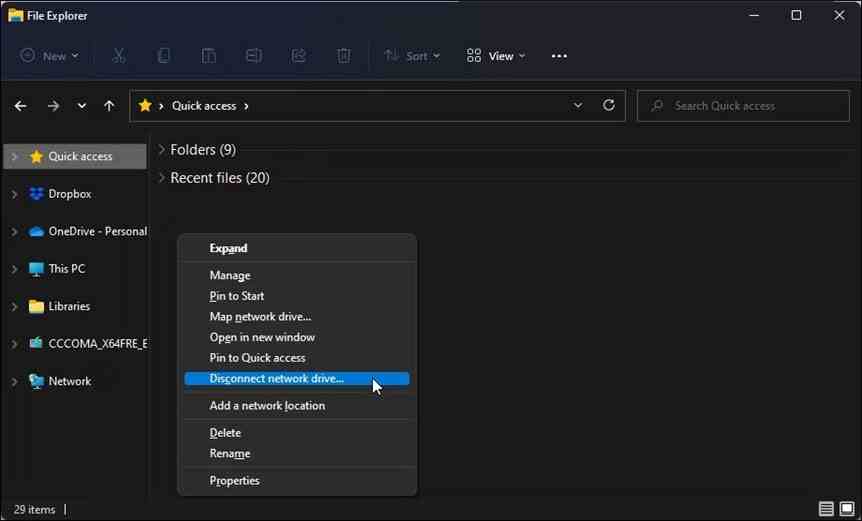Expand CCCOMA_X64FRE drive node chevron
Viewport: 862px width, 521px height.
coord(14,344)
